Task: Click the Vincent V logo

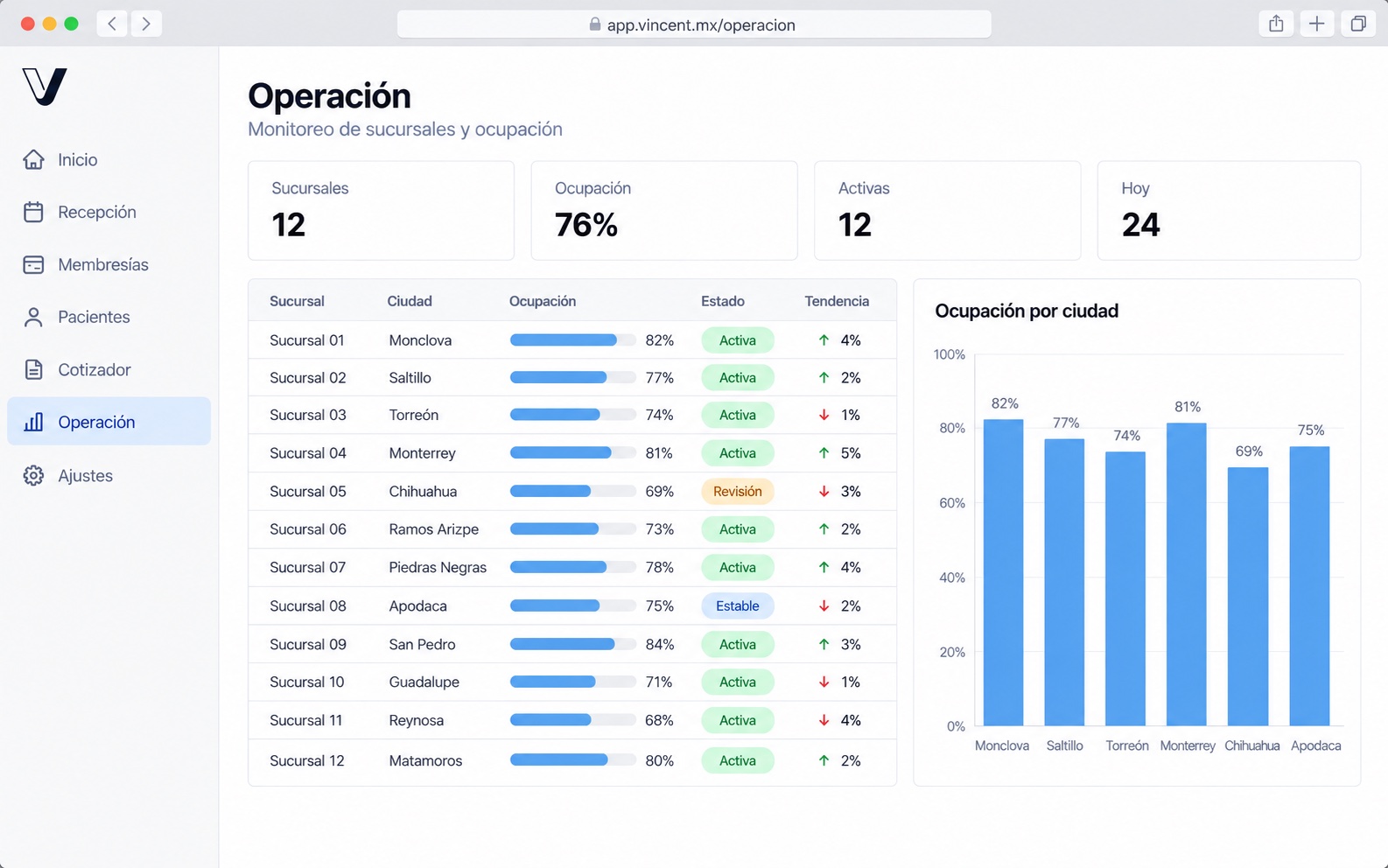Action: (x=45, y=86)
